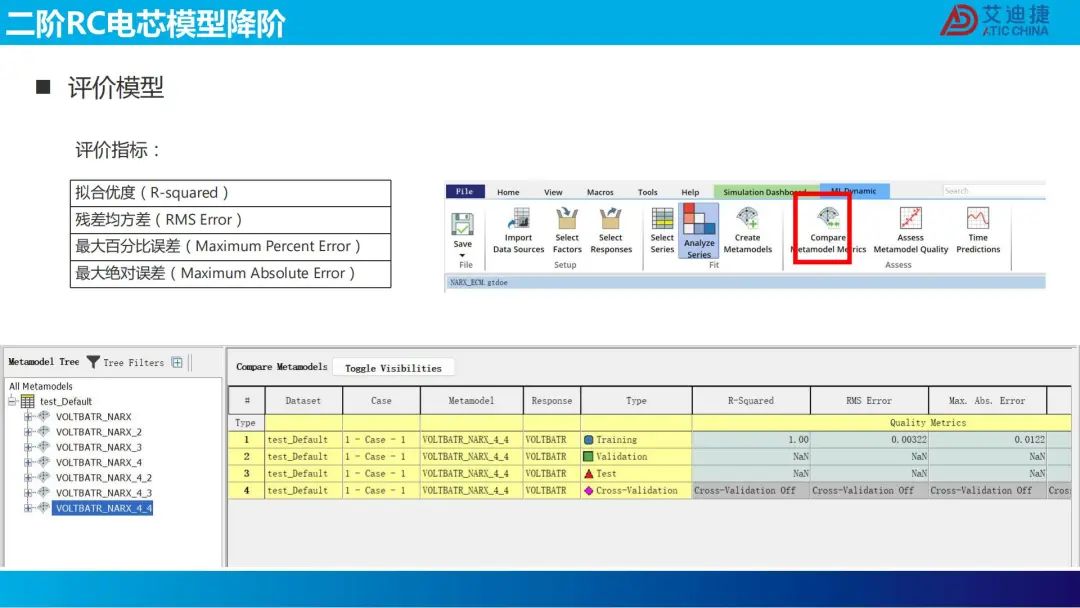Click the expand-all icon beside Tree Filters

point(177,362)
